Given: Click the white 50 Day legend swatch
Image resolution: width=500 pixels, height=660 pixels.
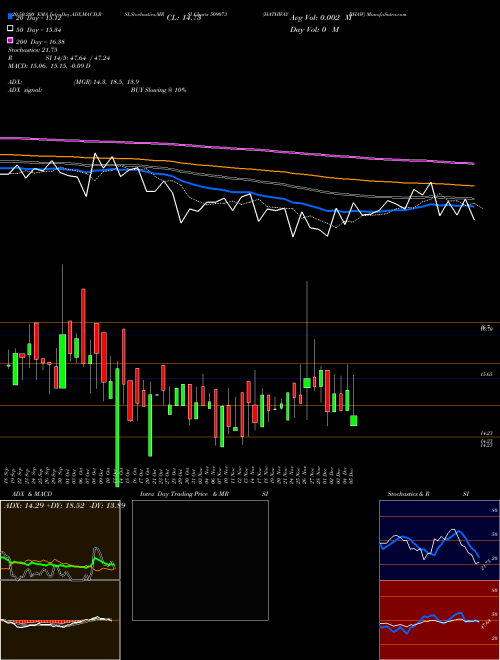Looking at the screenshot, I should pyautogui.click(x=10, y=29).
